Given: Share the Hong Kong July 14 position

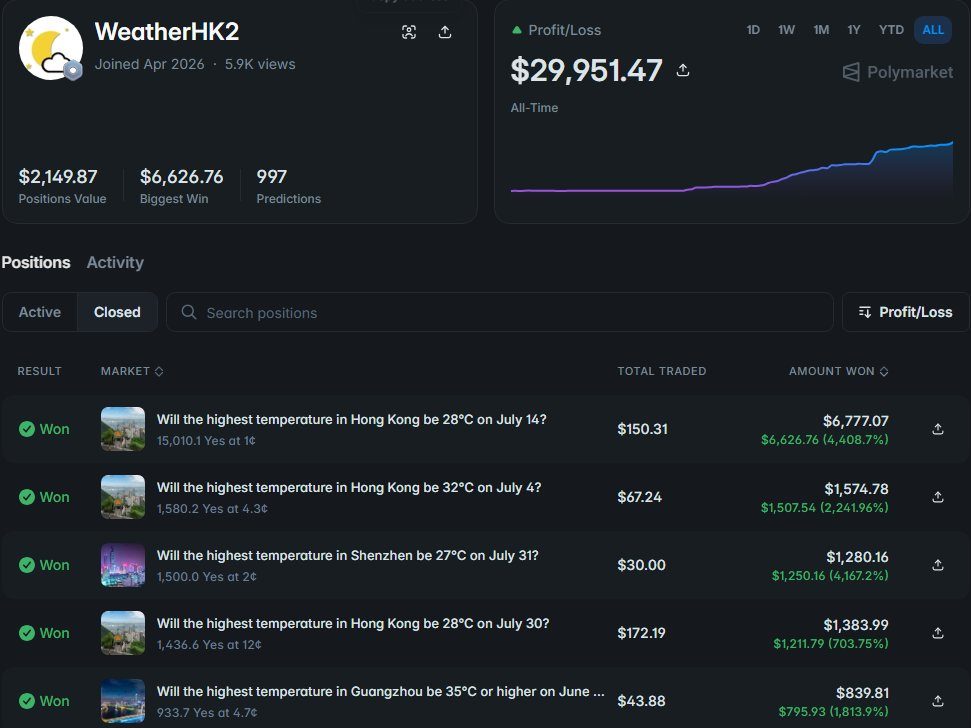Looking at the screenshot, I should coord(938,429).
